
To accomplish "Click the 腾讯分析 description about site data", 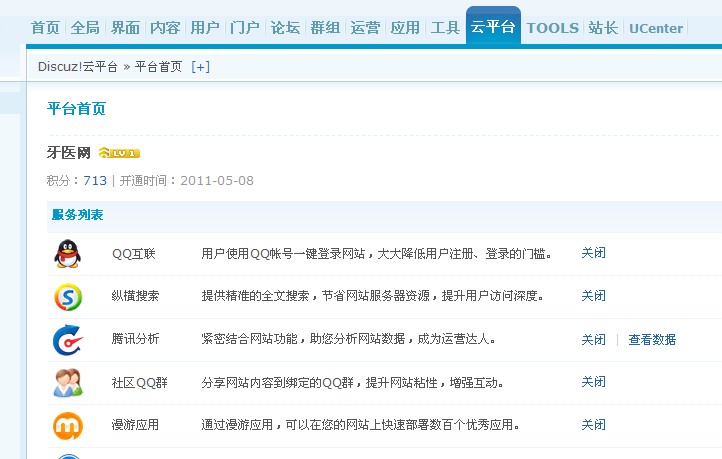I will (x=348, y=339).
